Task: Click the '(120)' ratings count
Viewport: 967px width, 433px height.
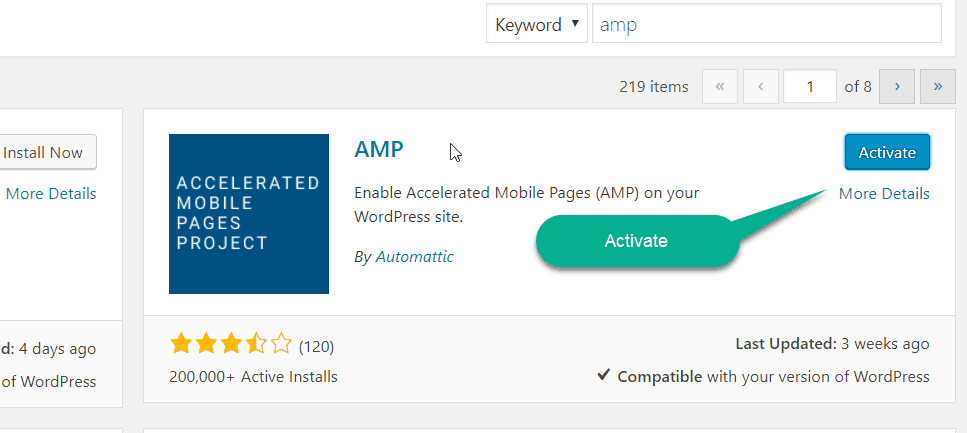Action: 316,347
